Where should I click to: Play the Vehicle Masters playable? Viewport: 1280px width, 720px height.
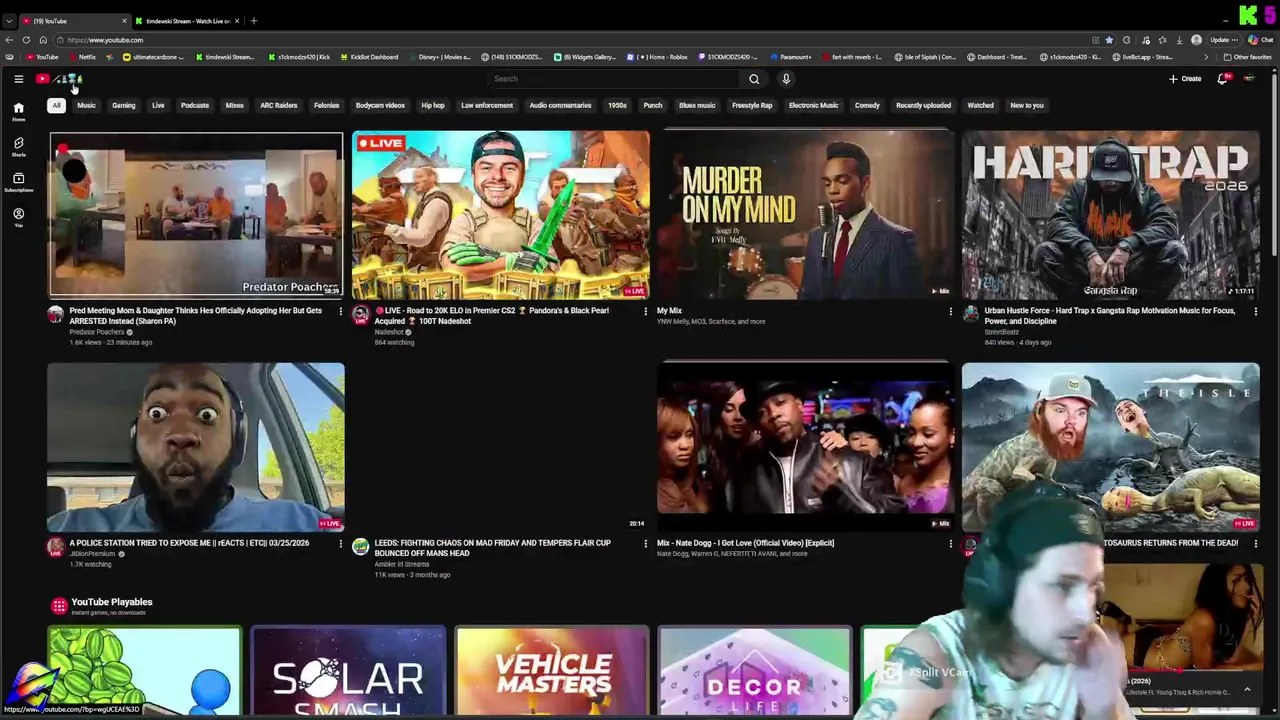click(x=552, y=672)
